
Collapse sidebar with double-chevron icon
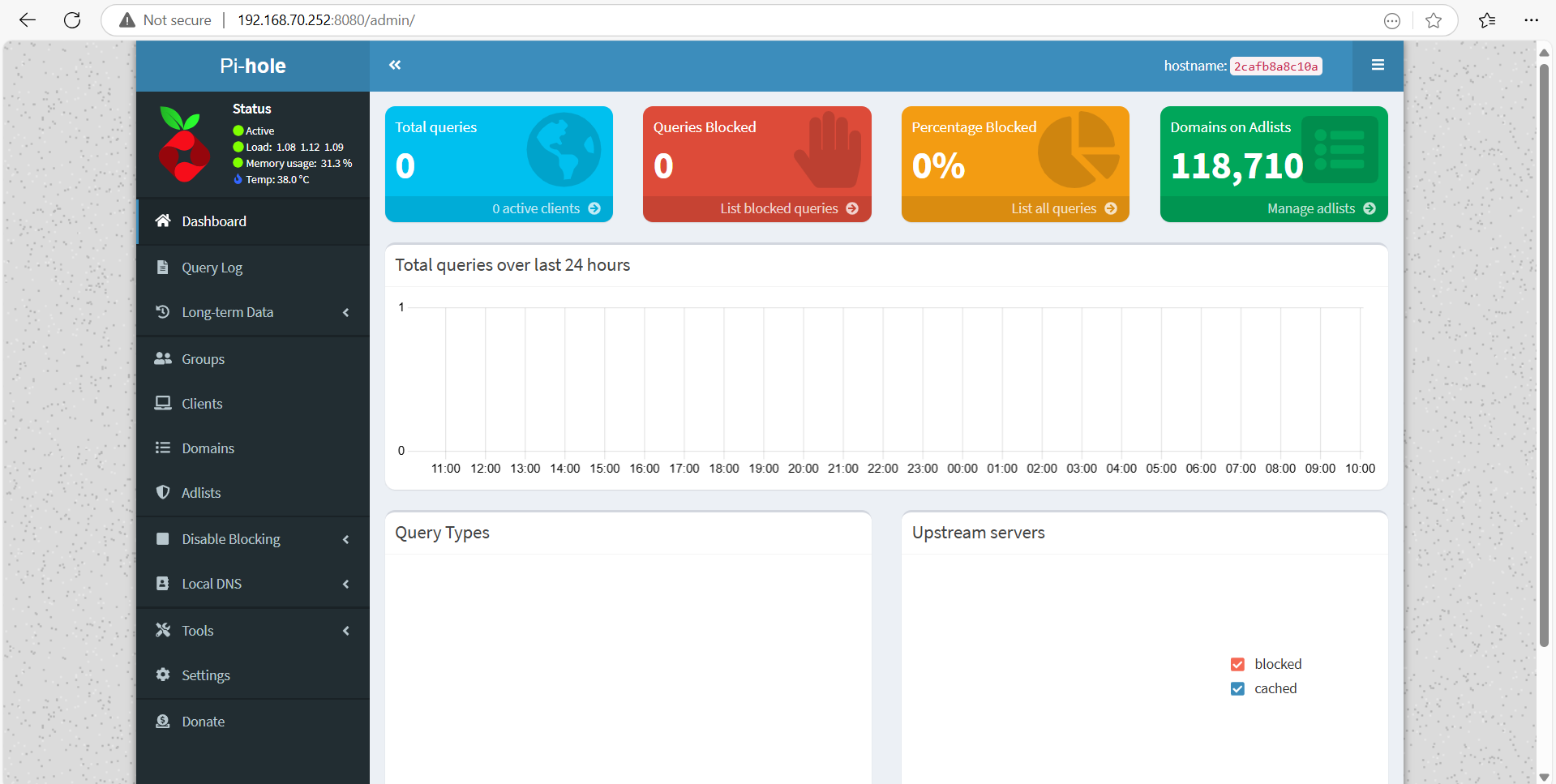point(395,66)
